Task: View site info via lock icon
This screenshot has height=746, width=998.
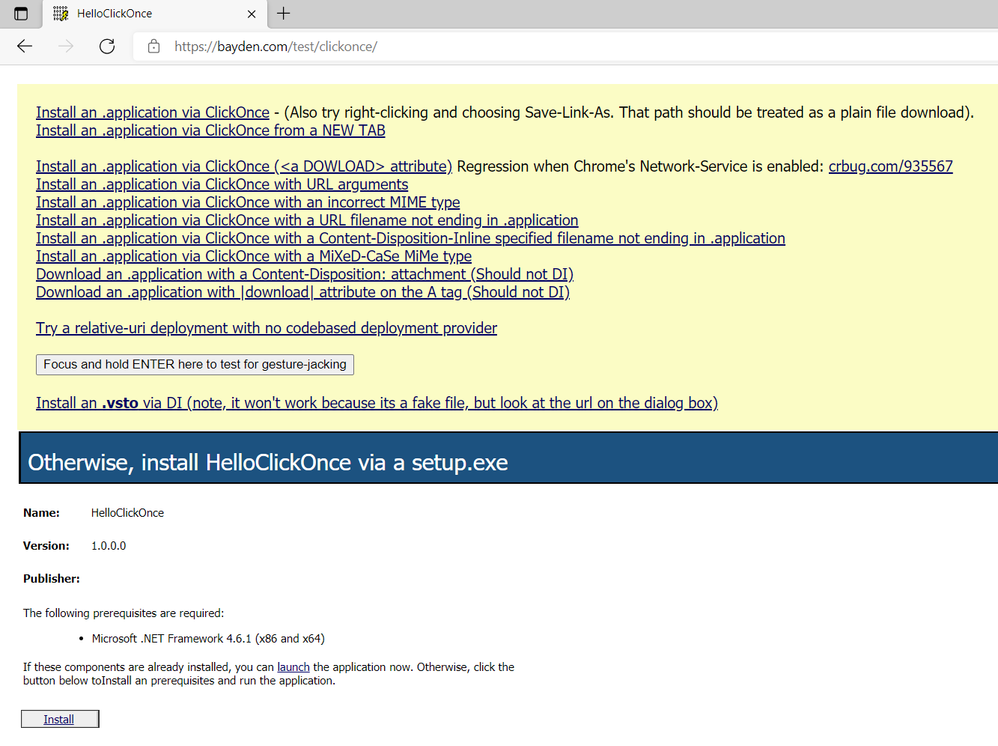Action: [153, 46]
